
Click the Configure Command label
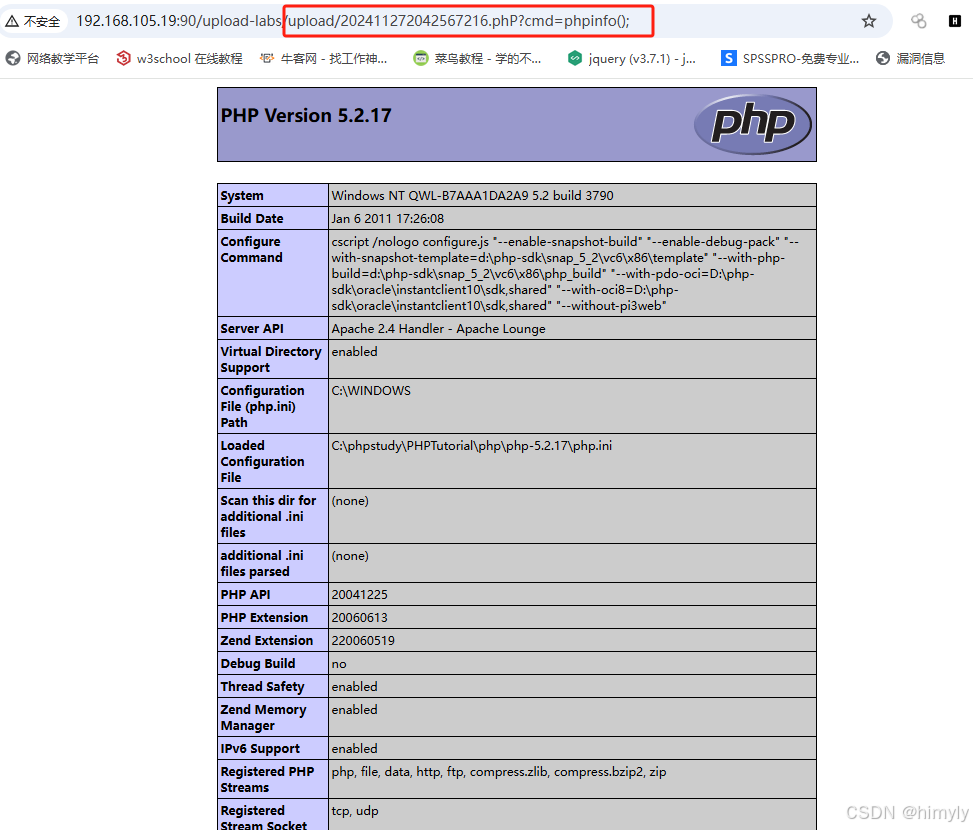click(x=251, y=249)
